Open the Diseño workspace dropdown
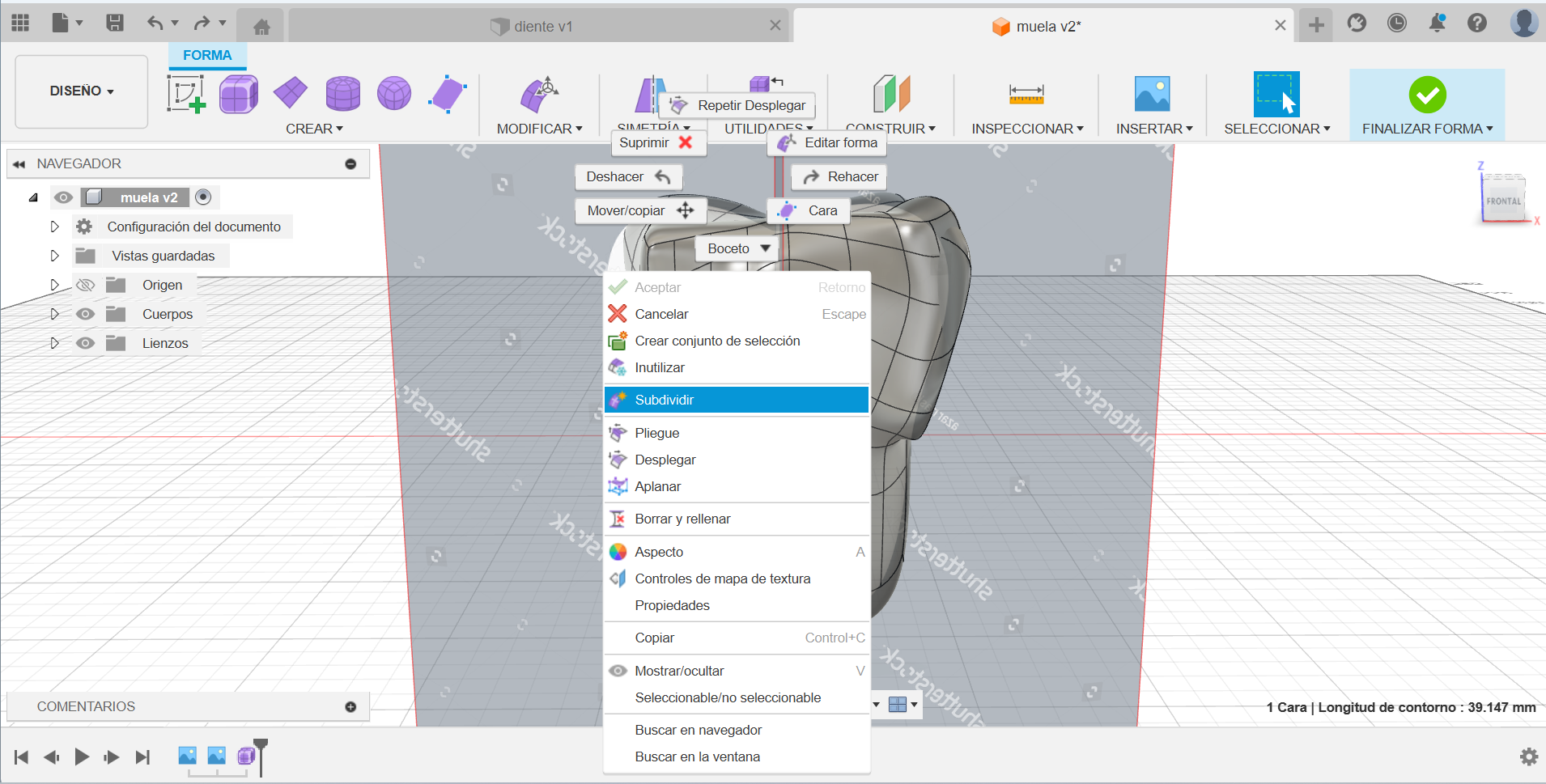Screen dimensions: 1546x784 point(82,91)
